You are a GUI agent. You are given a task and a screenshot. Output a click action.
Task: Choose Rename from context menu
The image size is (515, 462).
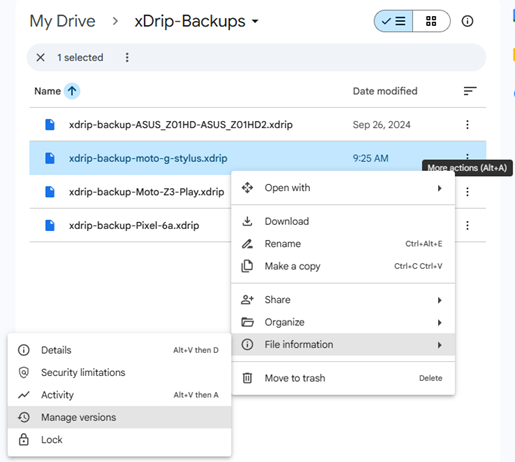[x=343, y=244]
